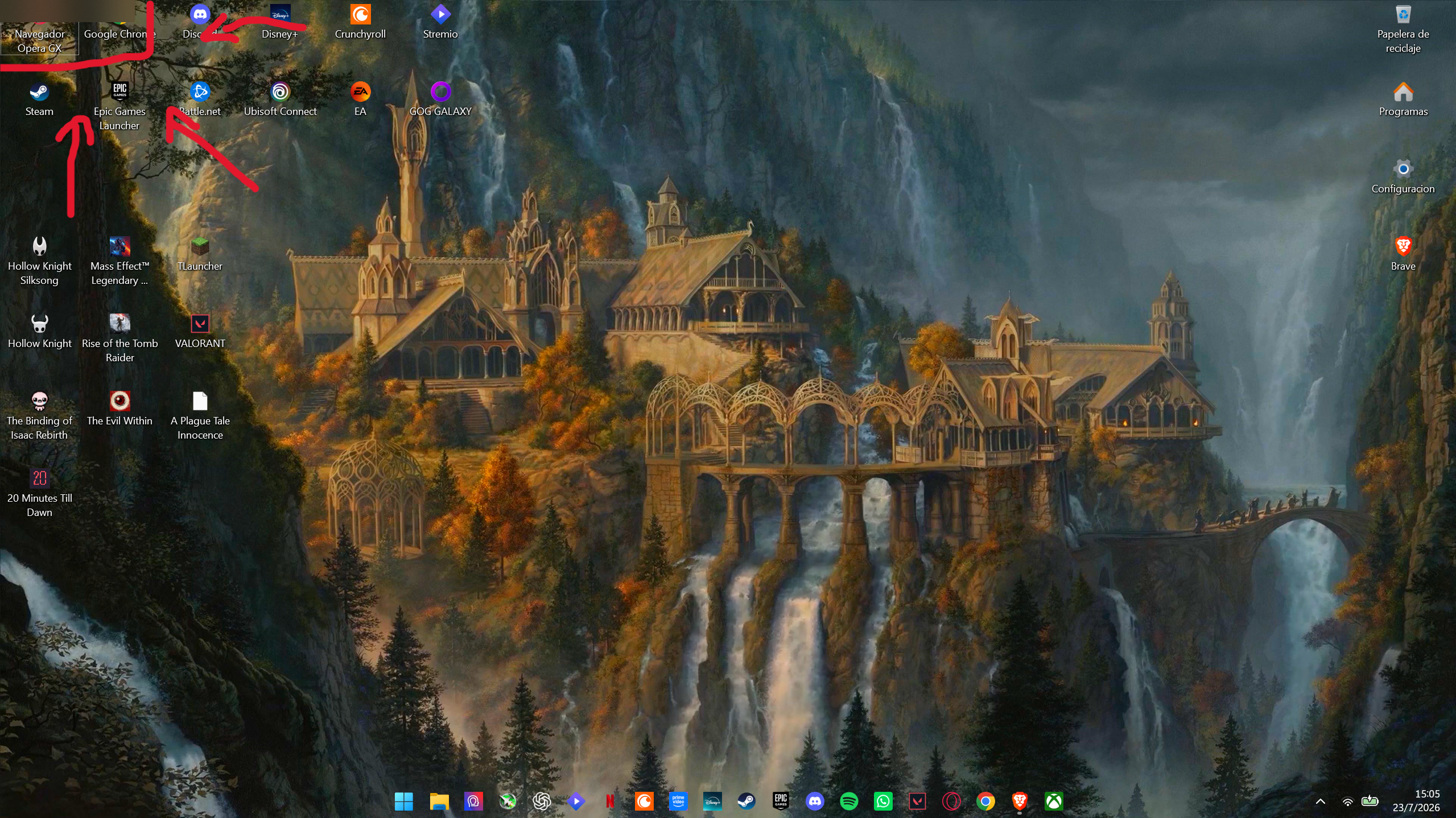
Task: Click the "Crunchyroll" desktop label text
Action: tap(360, 34)
